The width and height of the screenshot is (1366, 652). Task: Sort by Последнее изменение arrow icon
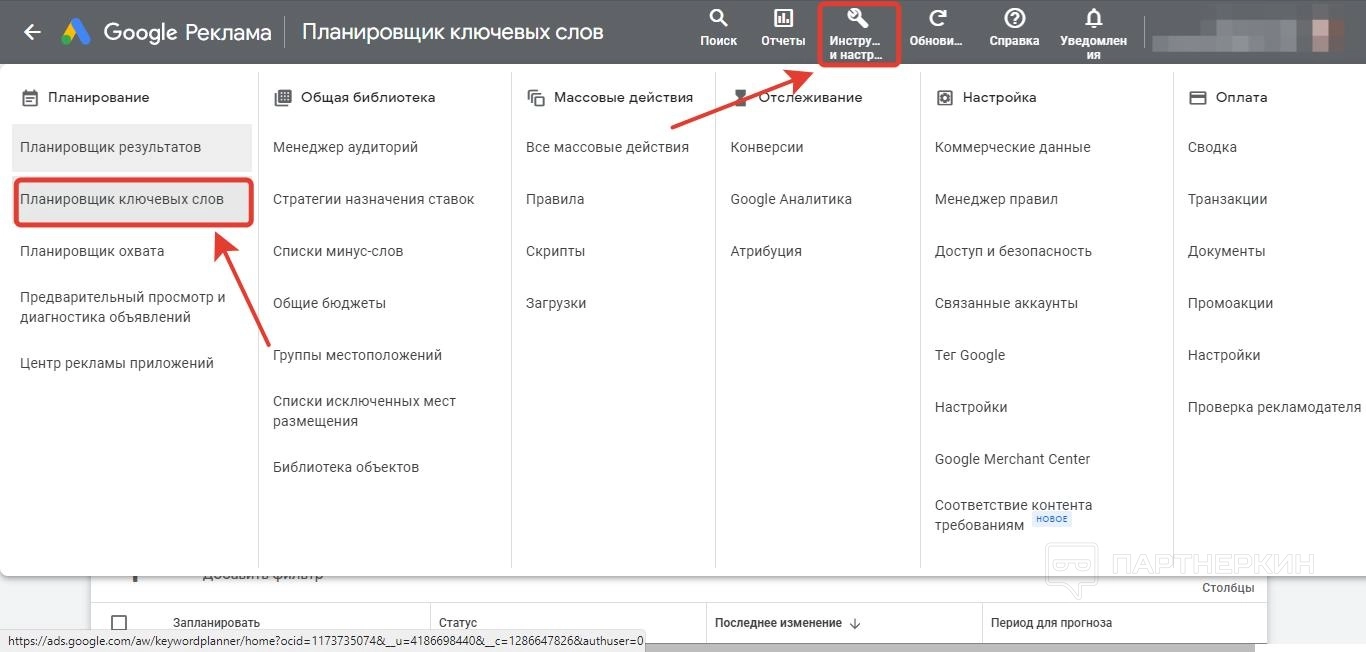point(855,623)
